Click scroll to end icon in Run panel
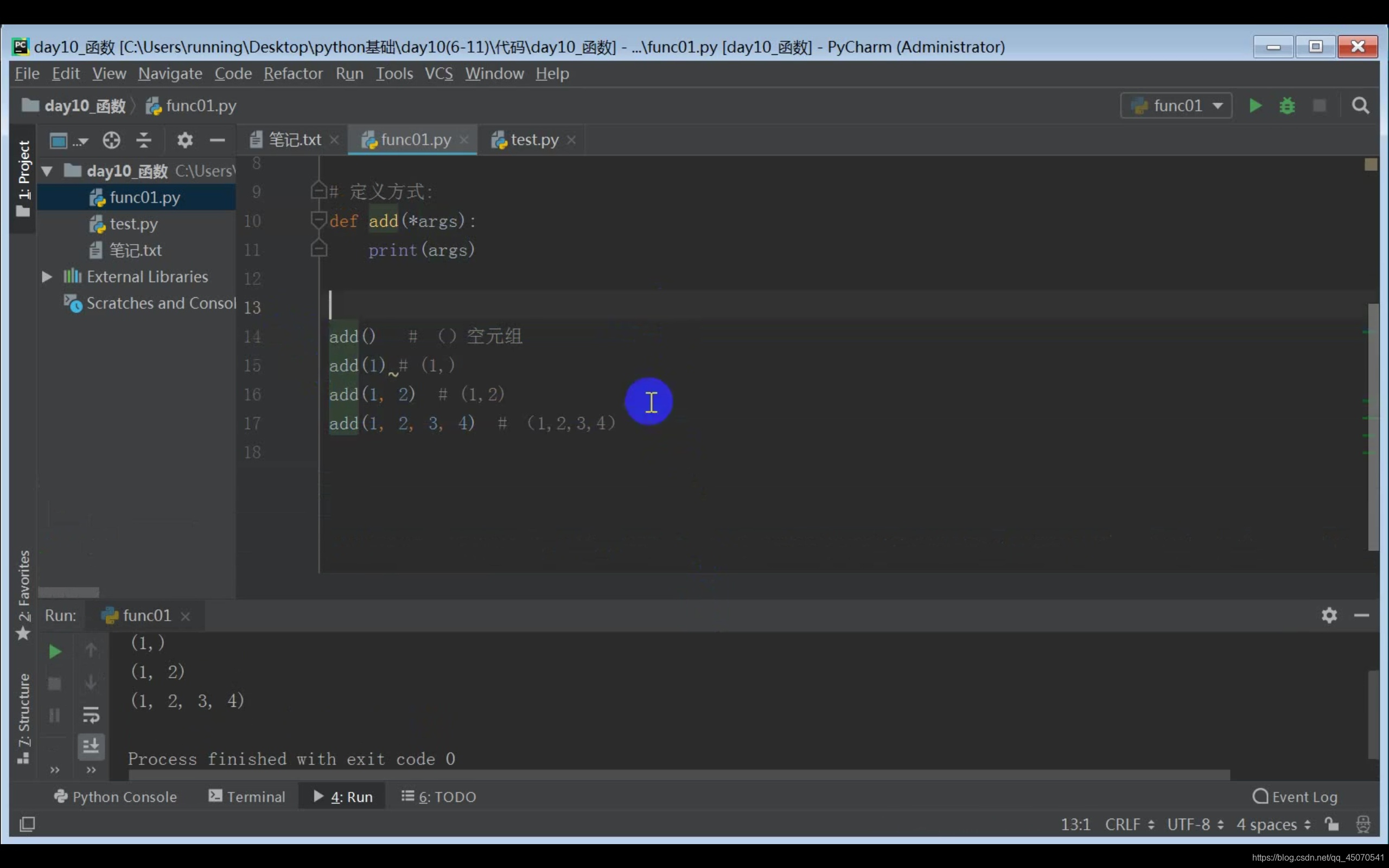 click(91, 746)
